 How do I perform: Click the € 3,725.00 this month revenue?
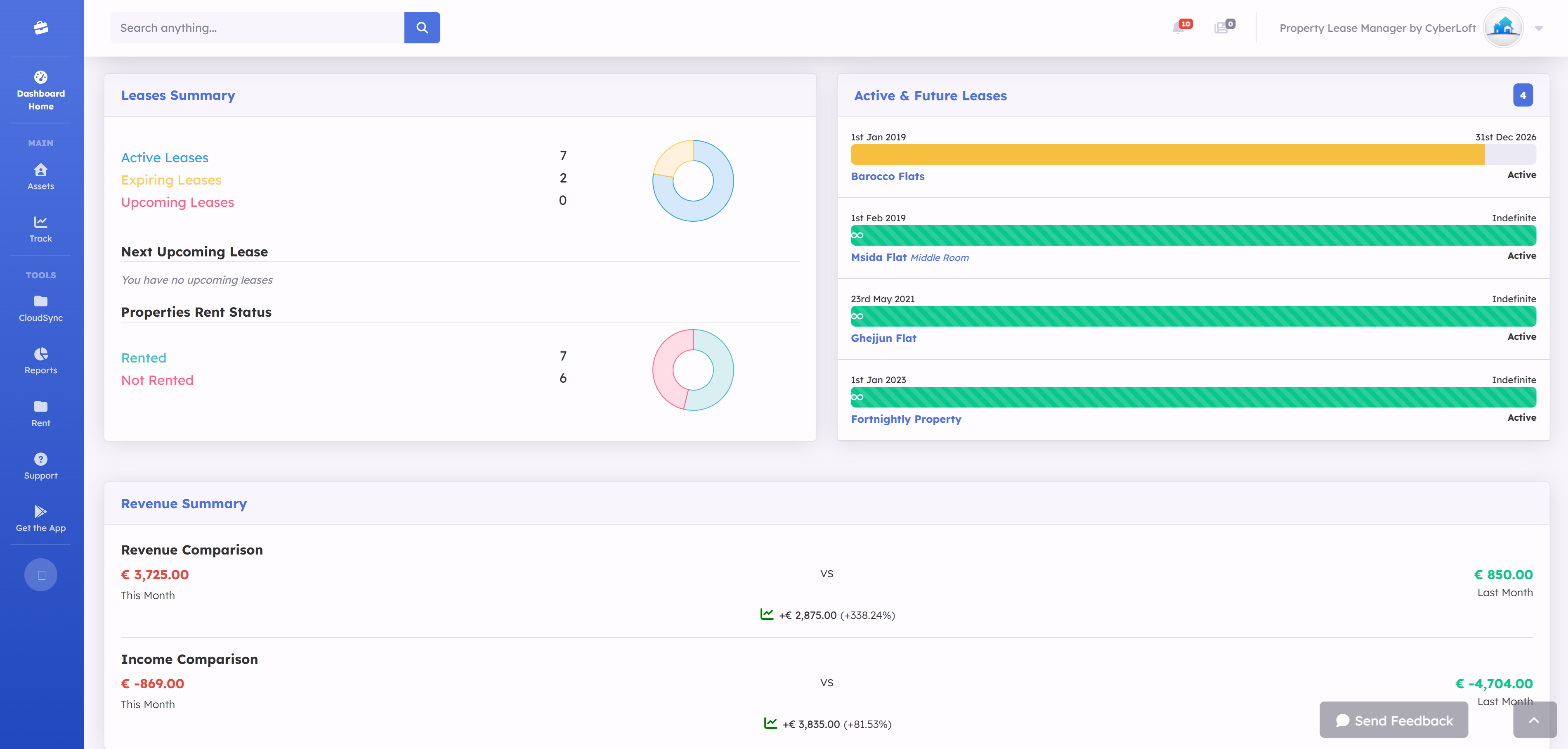pyautogui.click(x=155, y=575)
